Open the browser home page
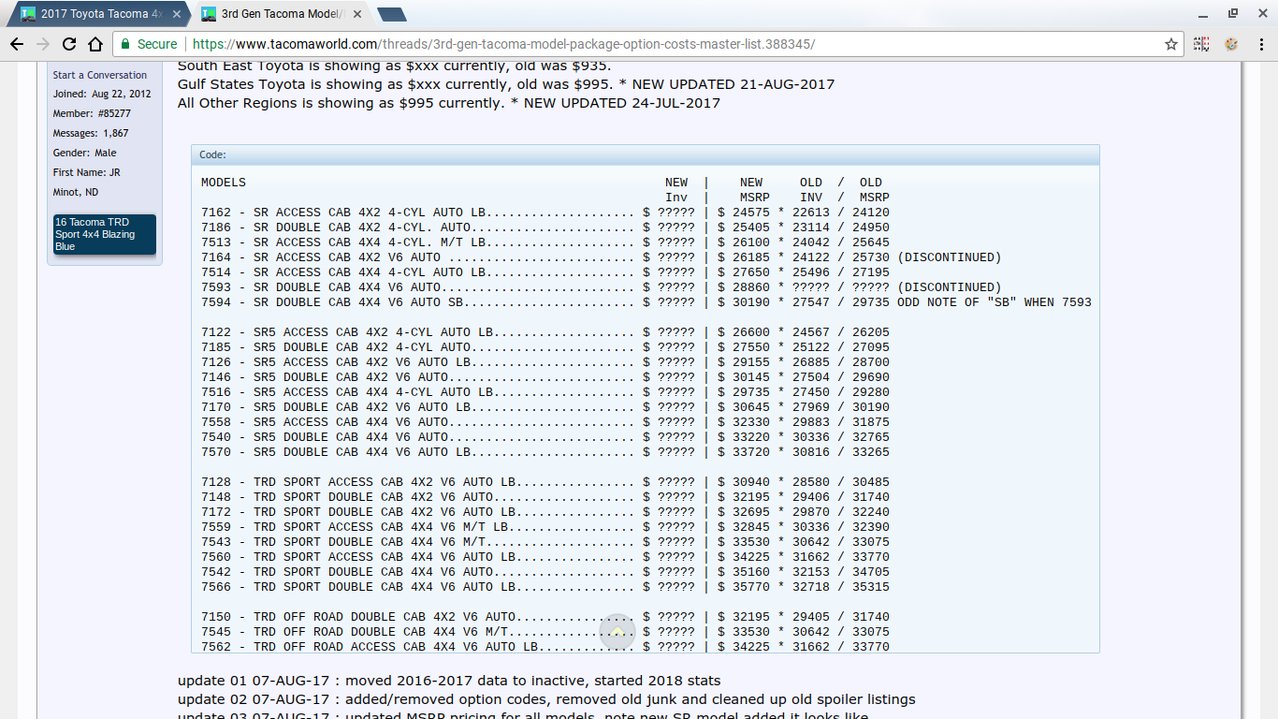Viewport: 1278px width, 719px height. coord(95,44)
